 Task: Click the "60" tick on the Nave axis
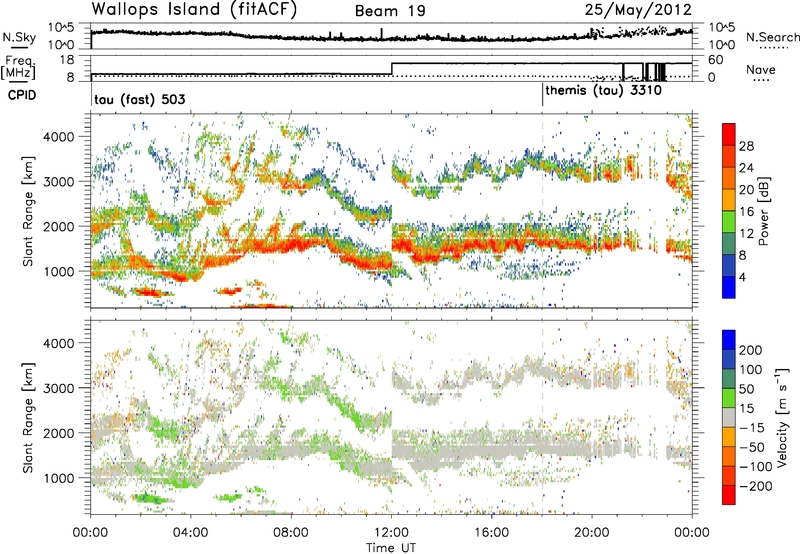(716, 60)
